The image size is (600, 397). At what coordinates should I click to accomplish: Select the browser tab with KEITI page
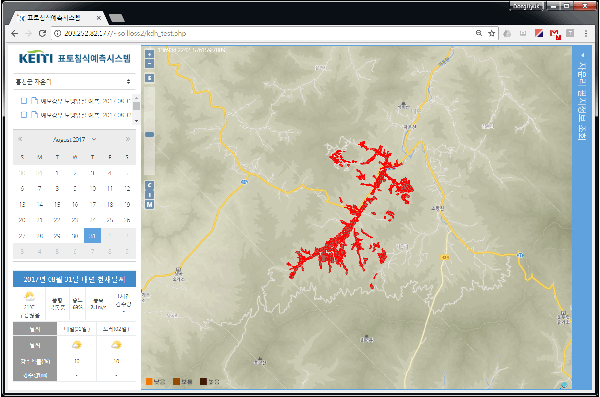pos(56,18)
